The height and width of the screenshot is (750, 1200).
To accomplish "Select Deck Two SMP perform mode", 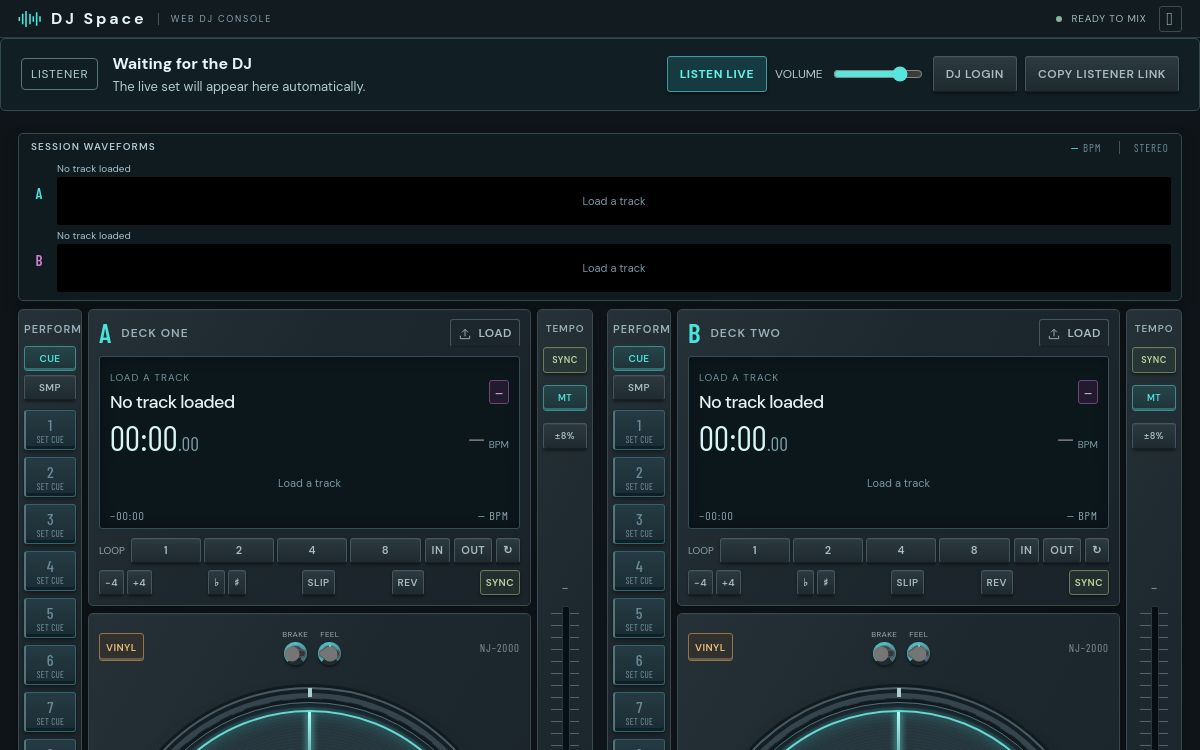I will pyautogui.click(x=639, y=388).
